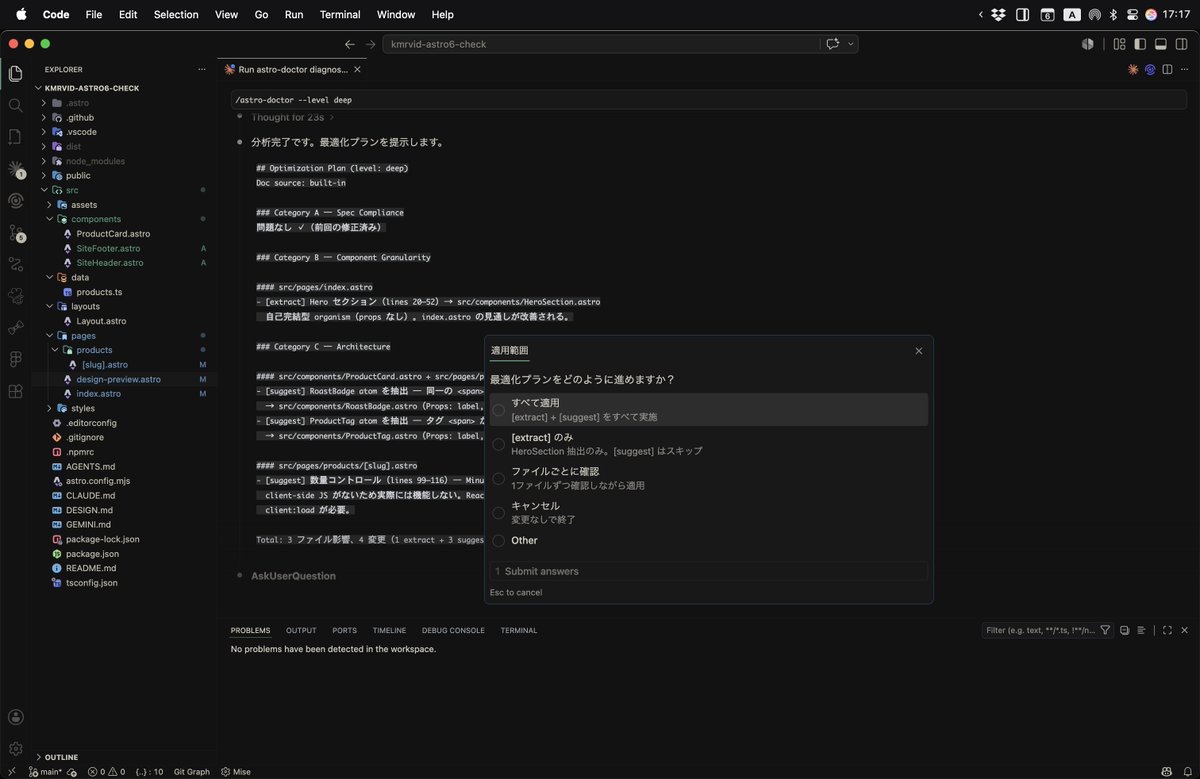Open the Figma extension in the activity bar
This screenshot has width=1200, height=779.
[x=15, y=359]
